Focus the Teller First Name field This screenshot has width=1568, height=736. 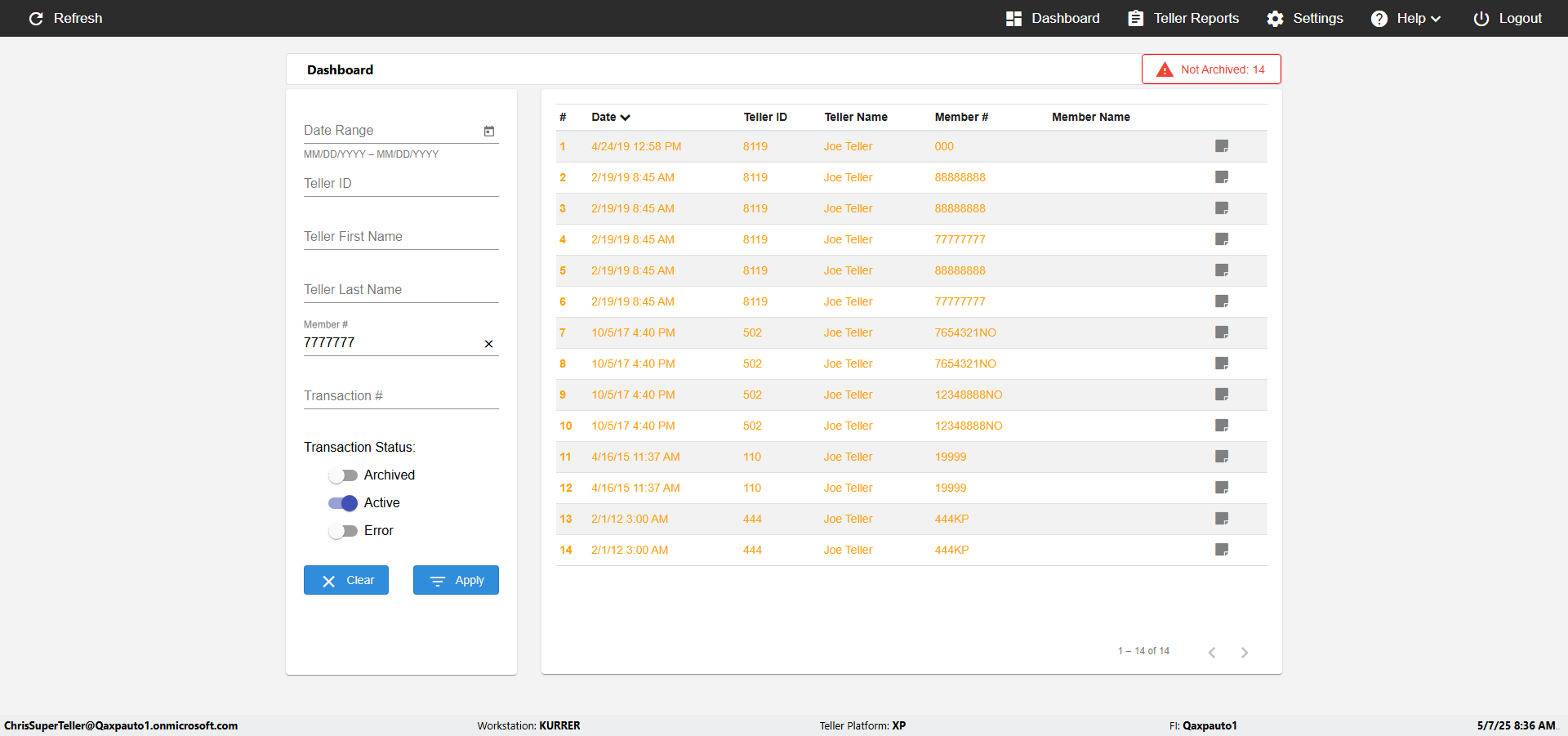pos(401,237)
